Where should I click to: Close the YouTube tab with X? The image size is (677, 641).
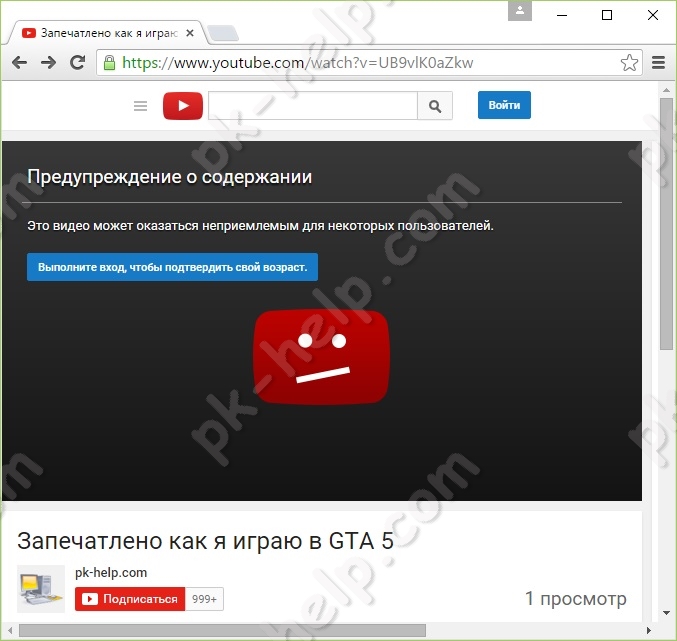click(x=190, y=33)
